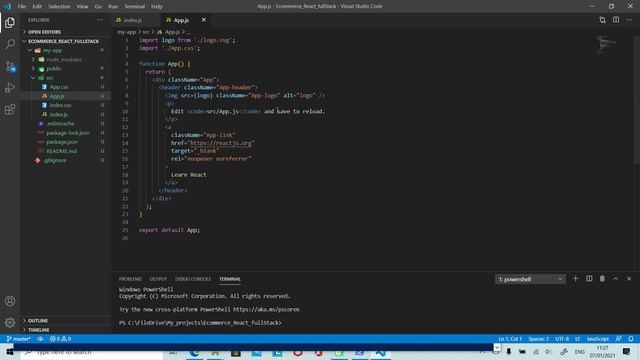Expand the public folder
The width and height of the screenshot is (640, 360).
[x=53, y=69]
